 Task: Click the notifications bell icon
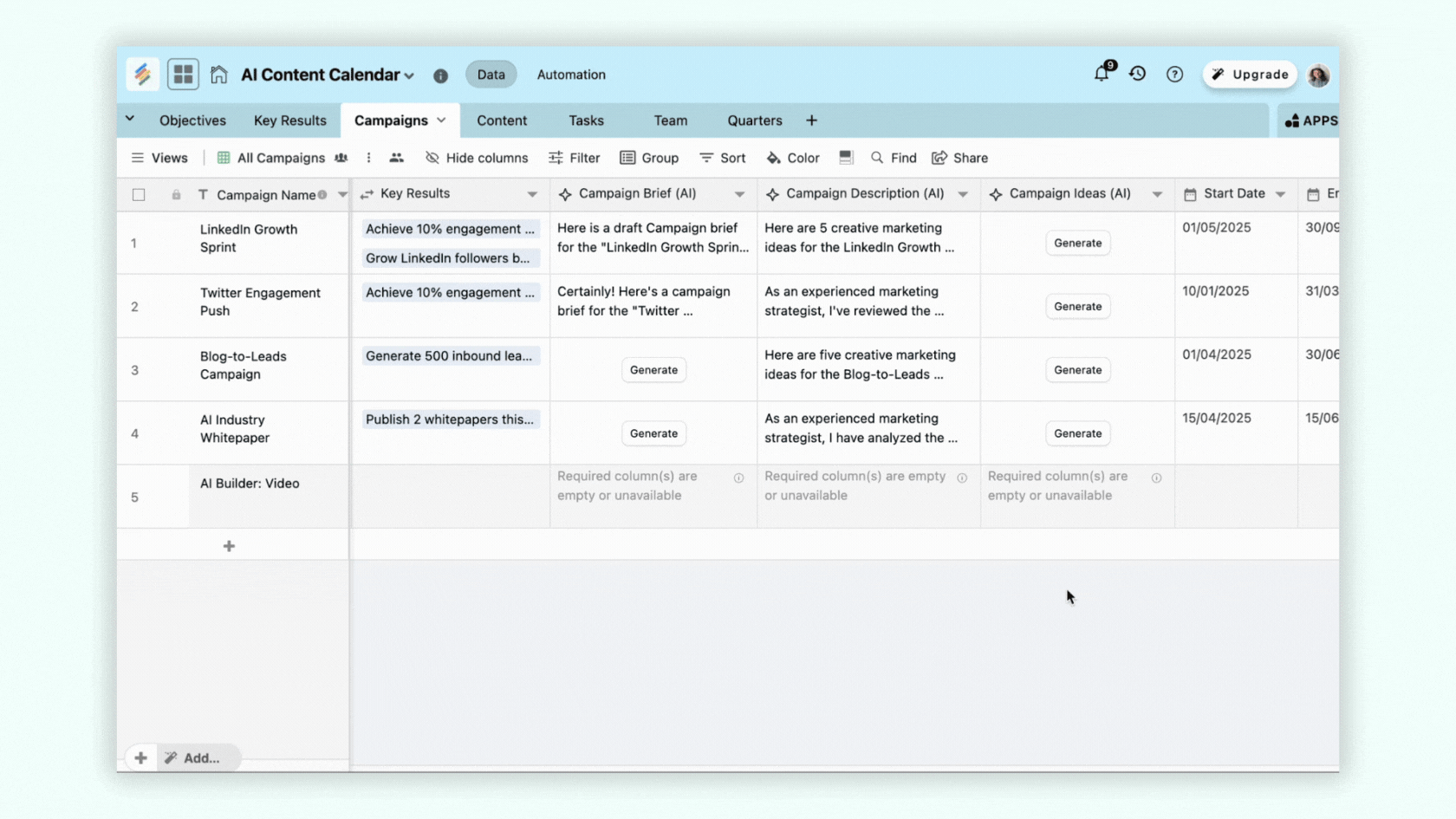pyautogui.click(x=1101, y=75)
